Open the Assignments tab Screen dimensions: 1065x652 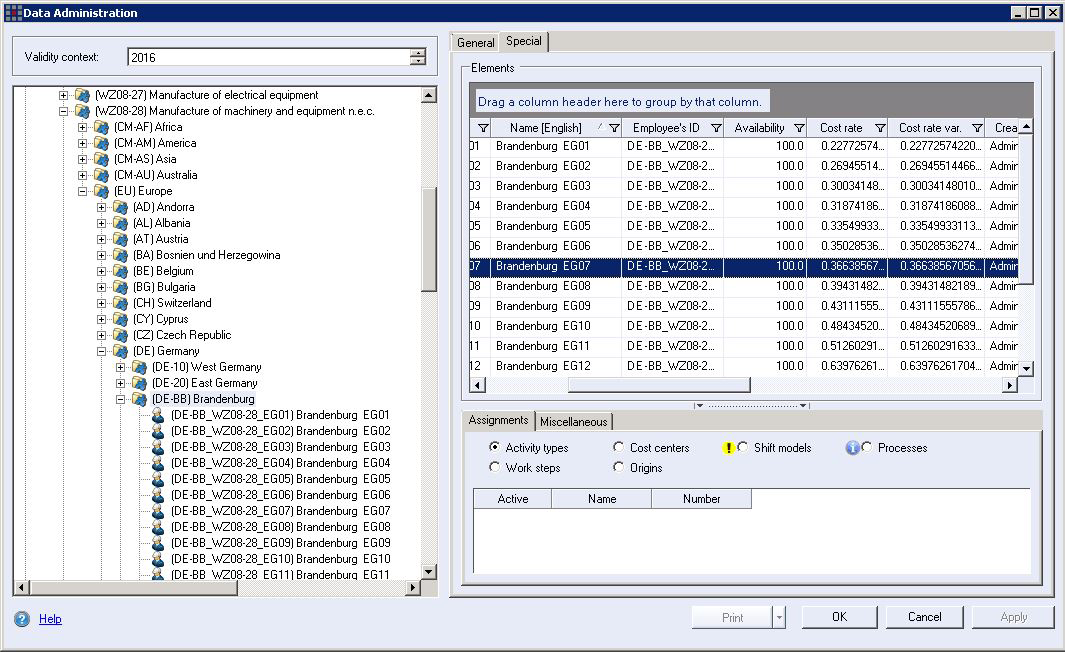(x=498, y=420)
